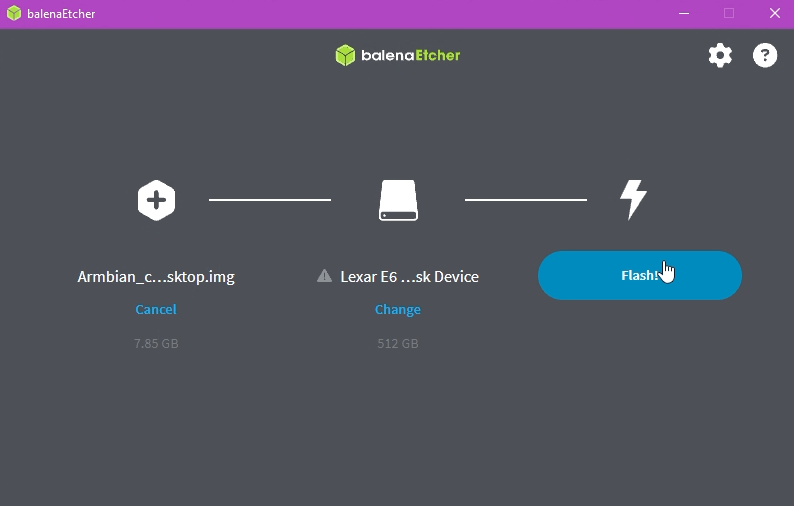Image resolution: width=794 pixels, height=506 pixels.
Task: Click Cancel under the Armbian image
Action: (156, 310)
